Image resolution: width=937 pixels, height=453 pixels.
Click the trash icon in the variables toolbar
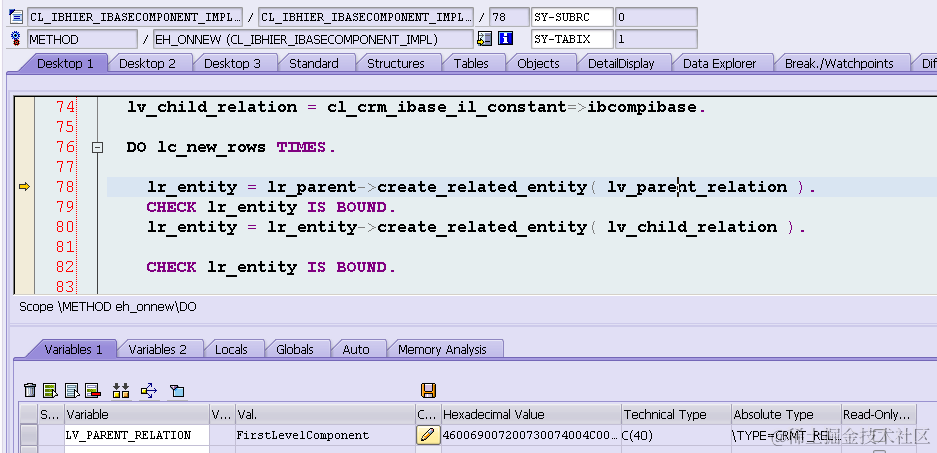30,391
